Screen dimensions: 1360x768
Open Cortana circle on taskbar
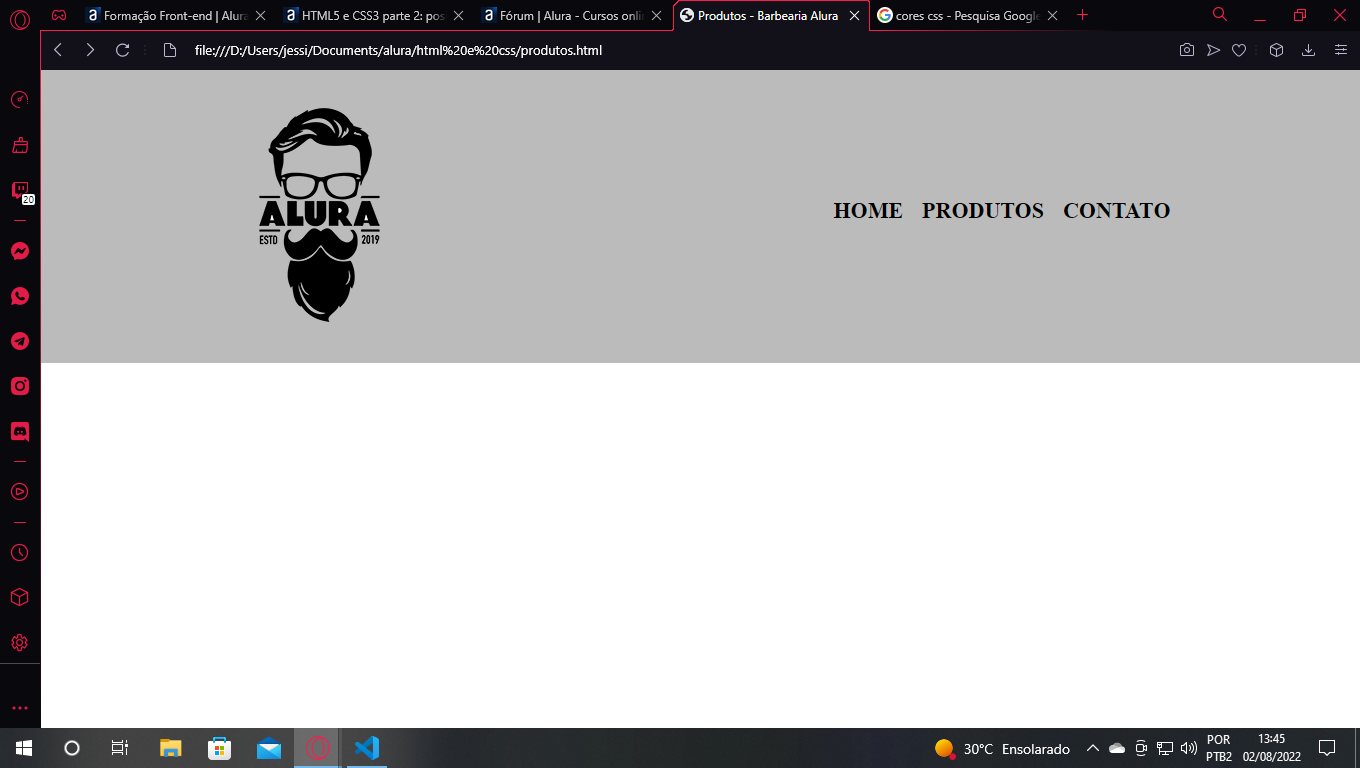(71, 748)
